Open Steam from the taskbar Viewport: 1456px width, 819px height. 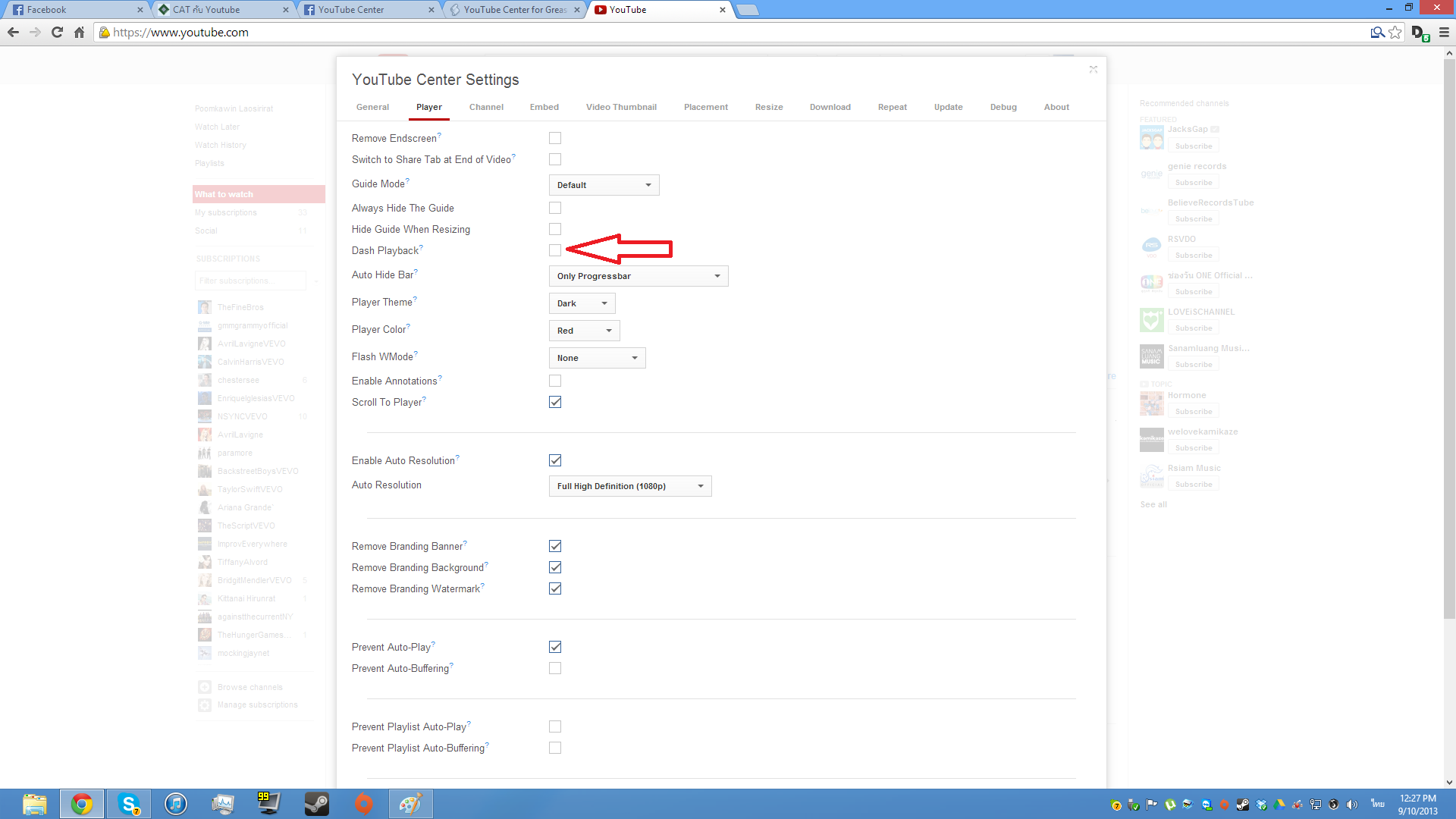click(x=316, y=804)
